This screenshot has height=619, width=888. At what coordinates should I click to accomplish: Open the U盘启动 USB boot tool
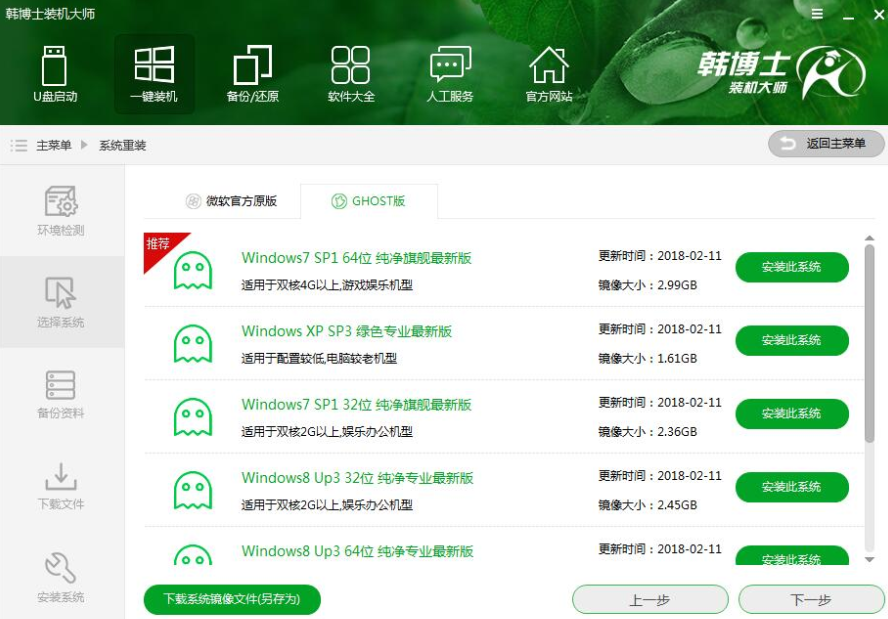tap(55, 74)
